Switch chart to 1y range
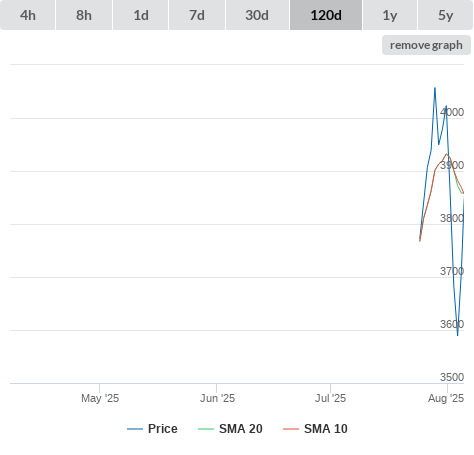The height and width of the screenshot is (455, 474). click(x=390, y=15)
